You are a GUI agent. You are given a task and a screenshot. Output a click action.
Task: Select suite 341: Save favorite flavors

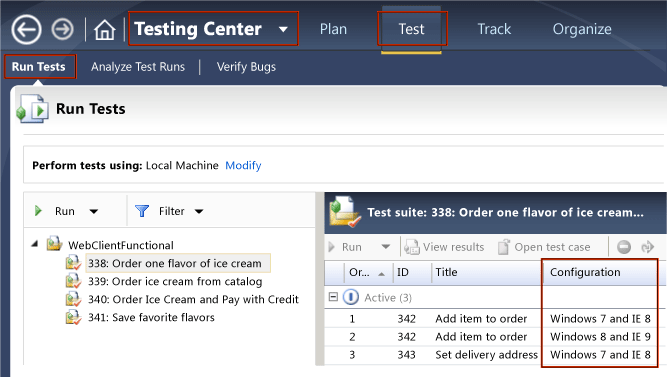[151, 317]
